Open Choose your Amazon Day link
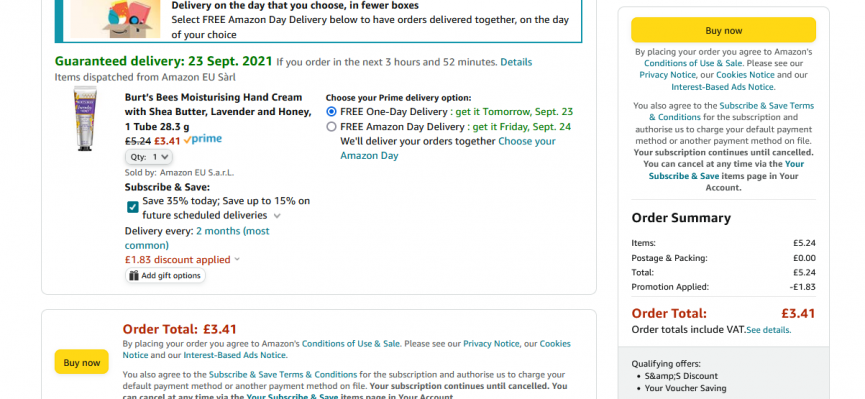This screenshot has height=399, width=865. pos(448,148)
